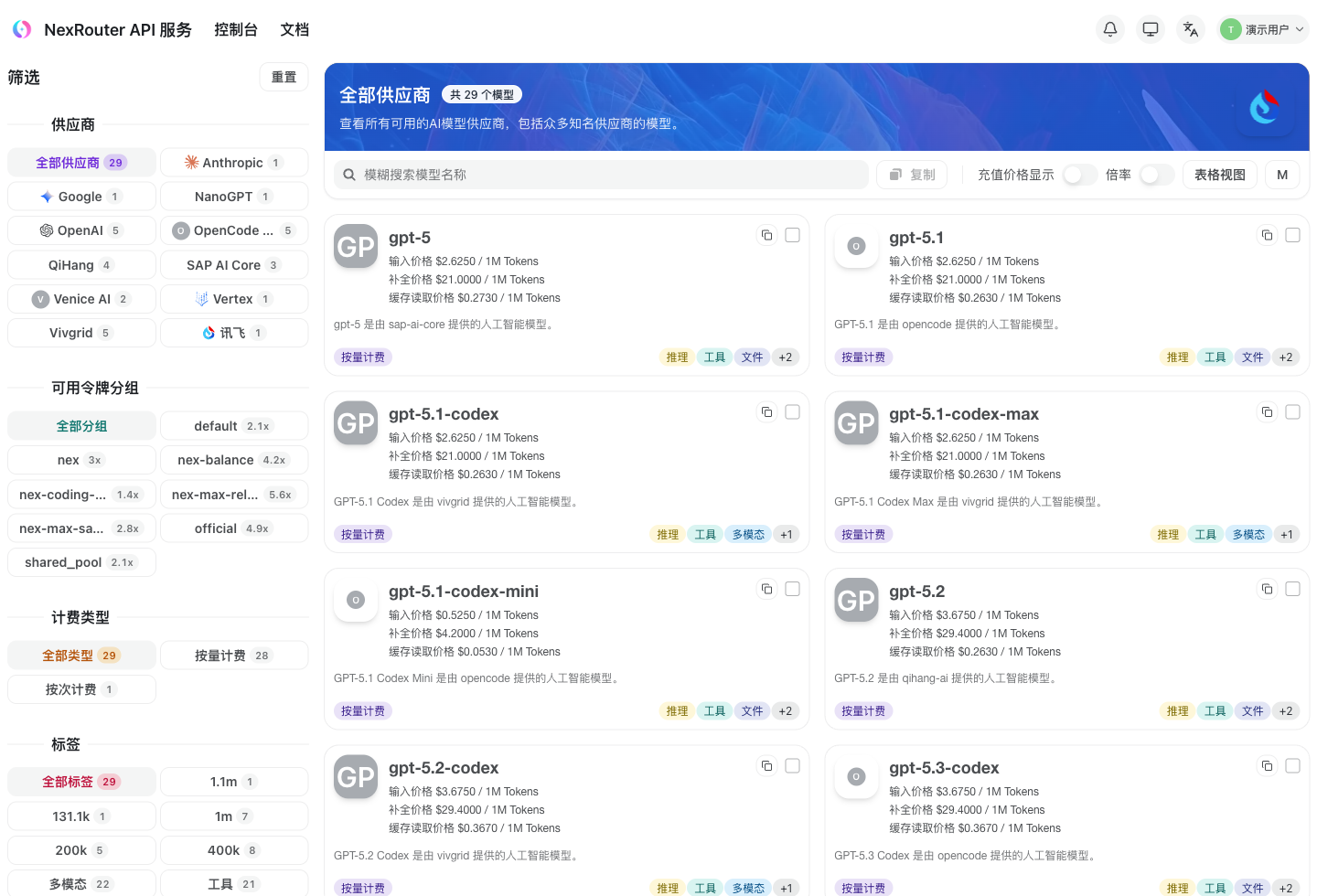Click the monitor theme icon in header
Screen dimensions: 1317x896
pos(1151,29)
